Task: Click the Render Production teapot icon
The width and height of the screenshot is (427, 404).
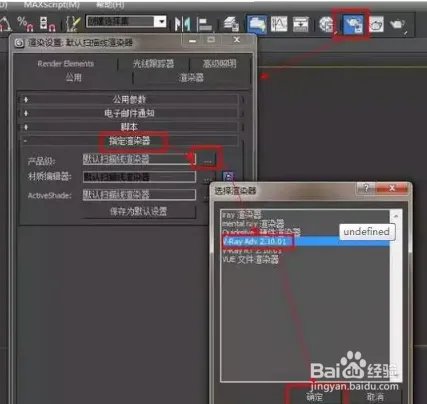Action: (x=398, y=25)
